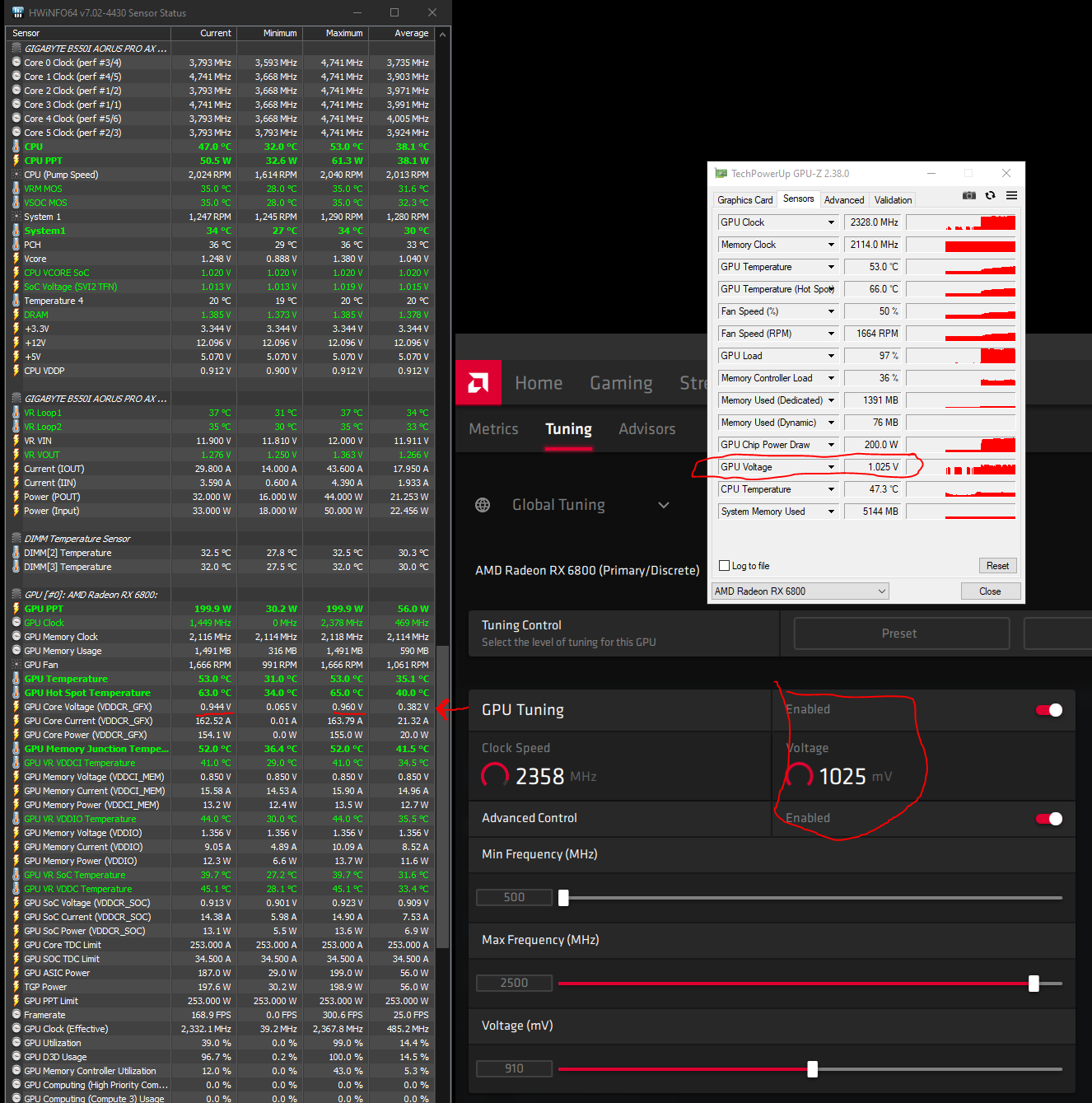The width and height of the screenshot is (1092, 1103).
Task: Open the Gaming tab in Radeon Software
Action: click(x=621, y=383)
